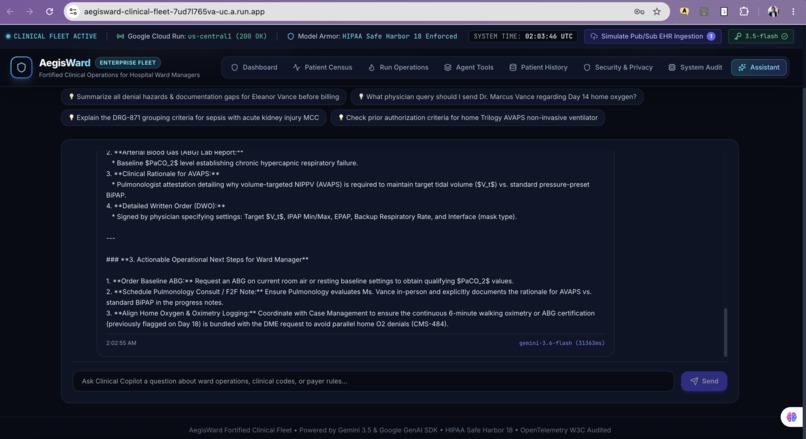Click the CLINICAL FLEET ACTIVE status
806x439 pixels.
pos(51,36)
